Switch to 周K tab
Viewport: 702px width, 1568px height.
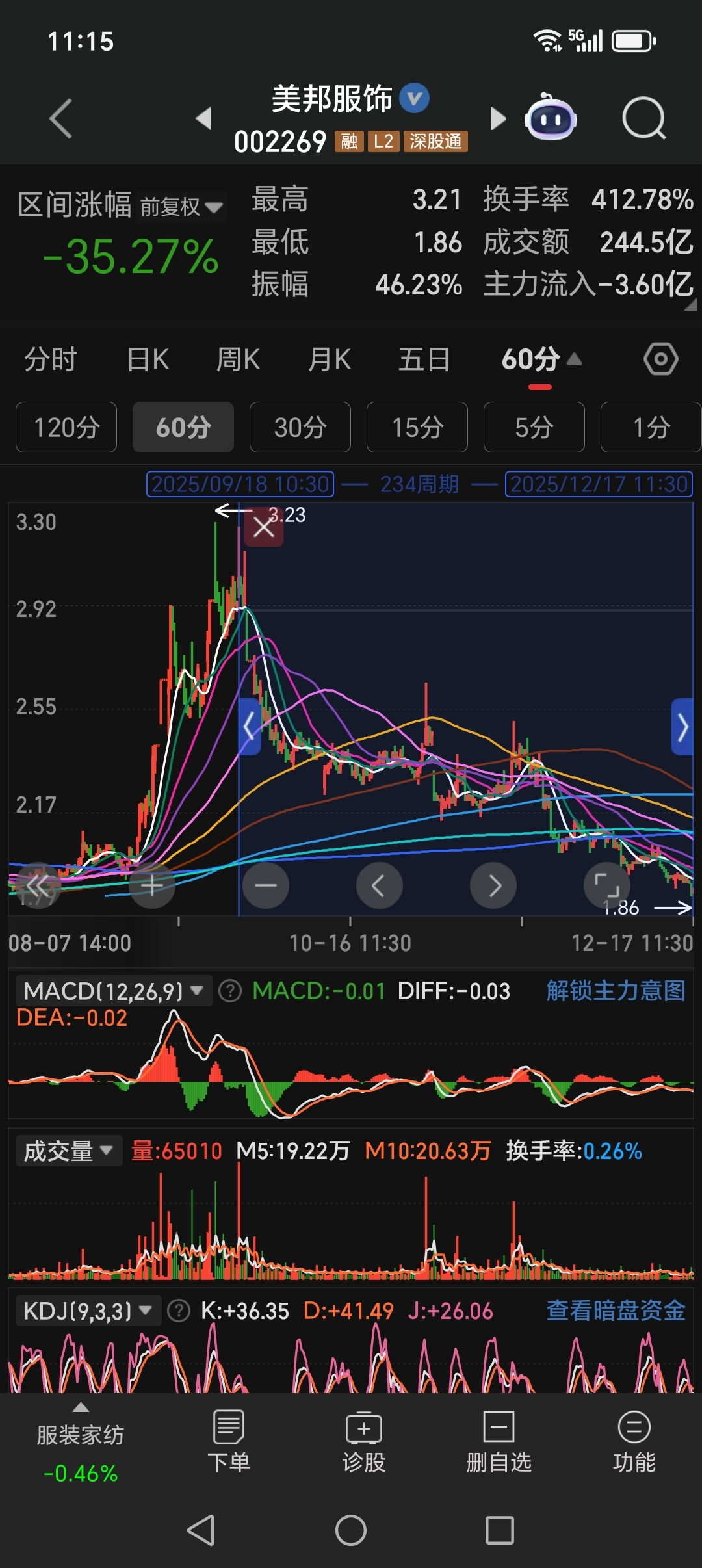[x=238, y=359]
